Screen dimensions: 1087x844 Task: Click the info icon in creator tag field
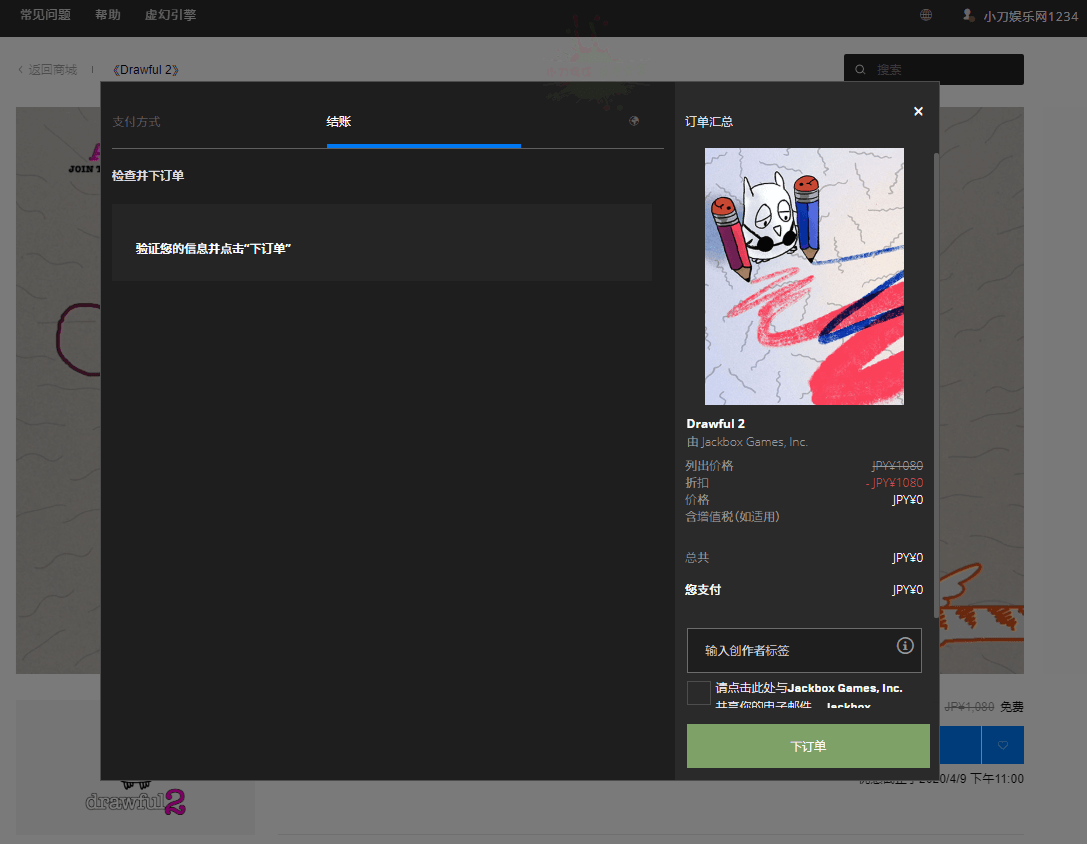coord(905,645)
